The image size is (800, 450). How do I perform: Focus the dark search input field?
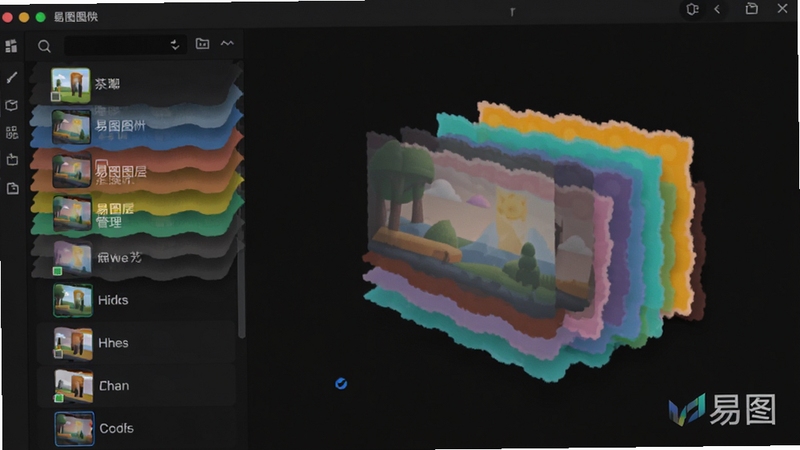(x=124, y=45)
